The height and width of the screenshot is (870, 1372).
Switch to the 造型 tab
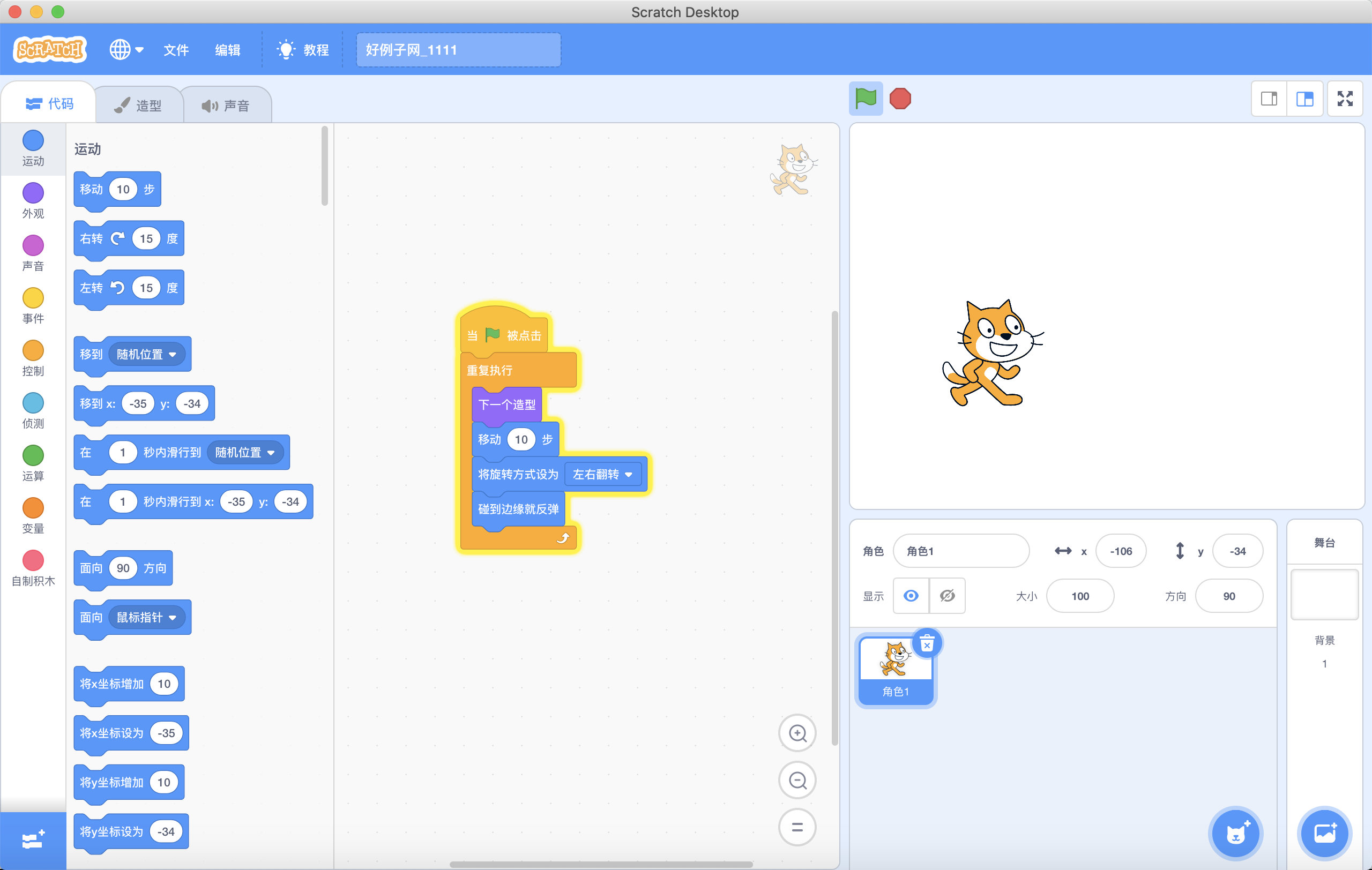point(138,106)
